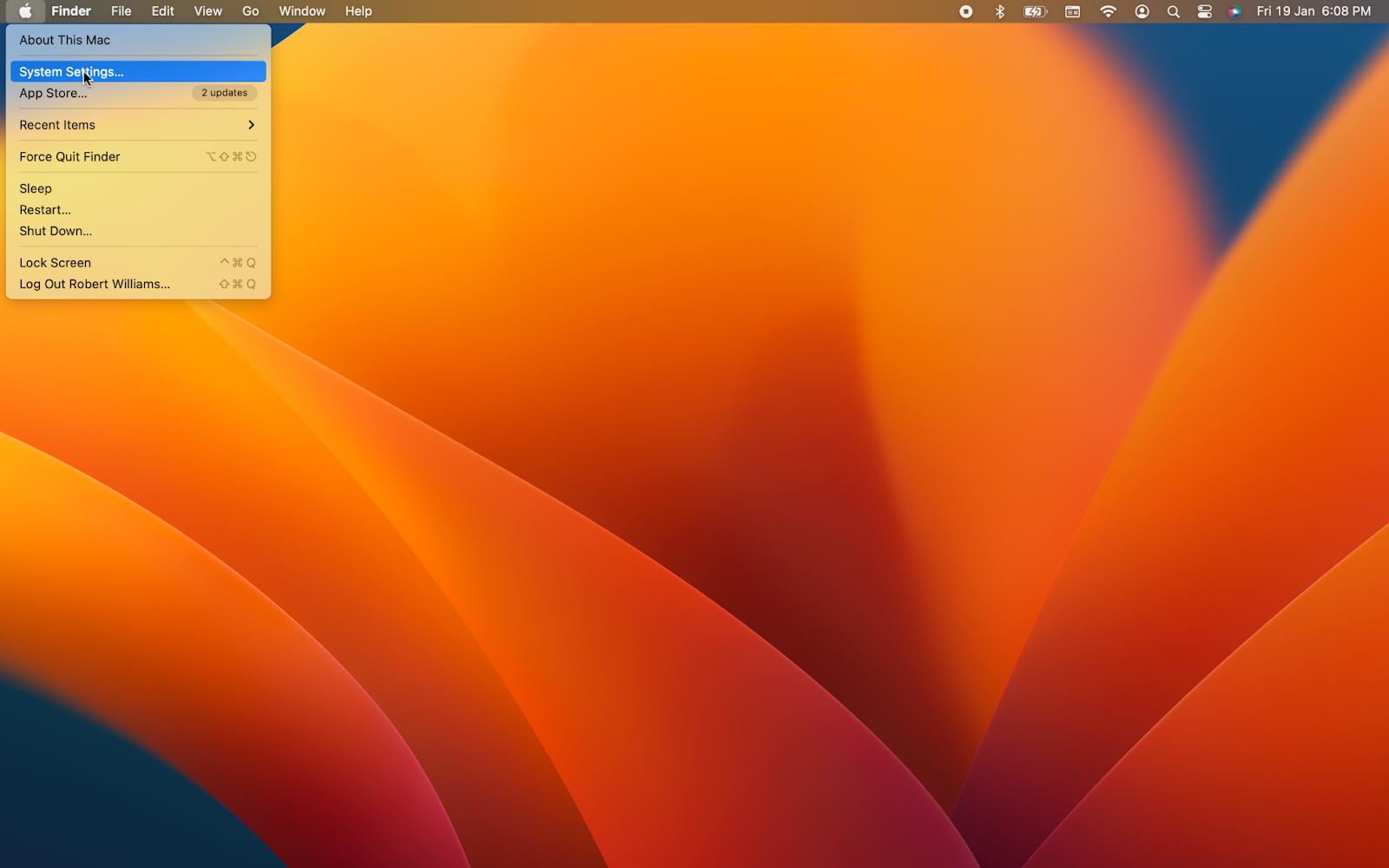Open the Go menu

point(251,11)
